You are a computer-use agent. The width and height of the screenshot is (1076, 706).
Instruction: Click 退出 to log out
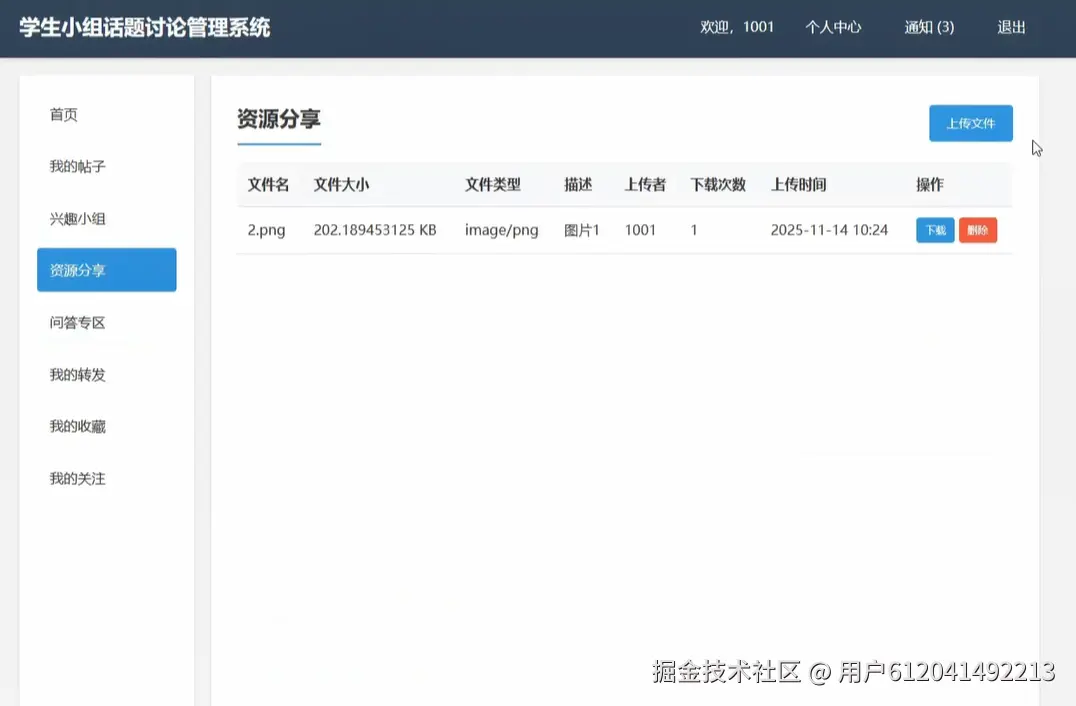1010,27
